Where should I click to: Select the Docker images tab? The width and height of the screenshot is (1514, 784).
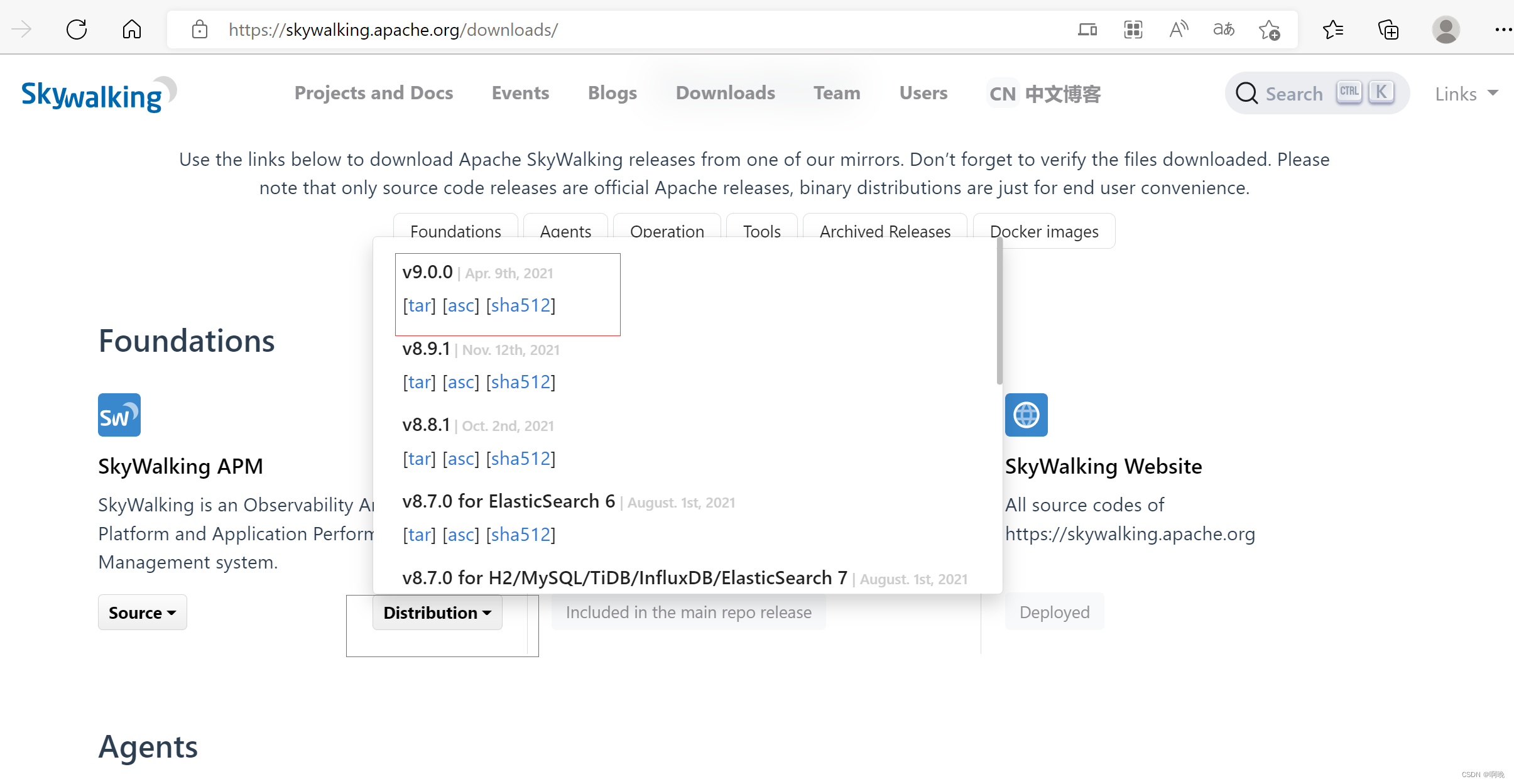(1043, 231)
